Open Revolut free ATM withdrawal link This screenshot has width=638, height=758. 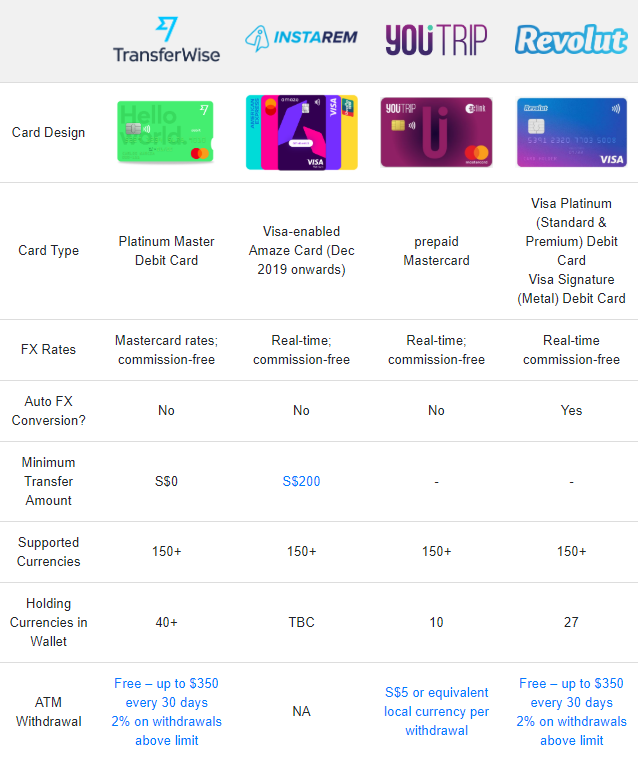[571, 712]
